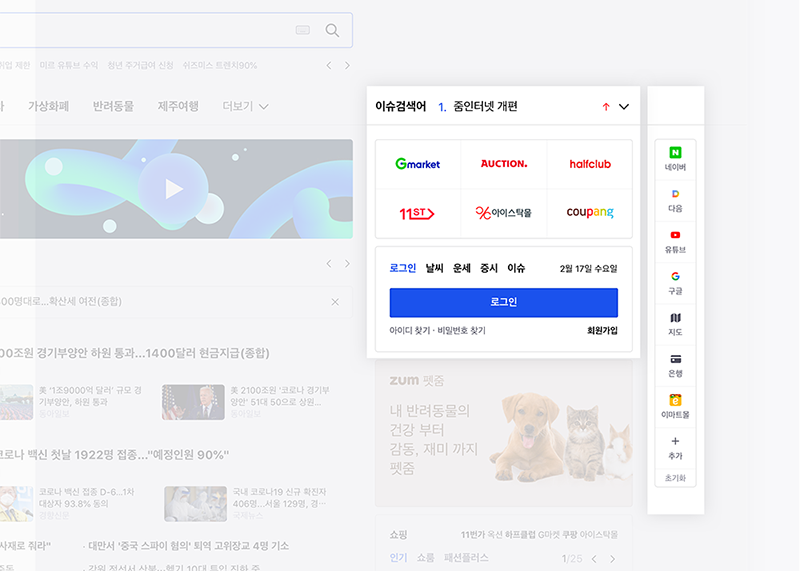Open Biden news thumbnail image
Image resolution: width=800 pixels, height=571 pixels.
193,402
